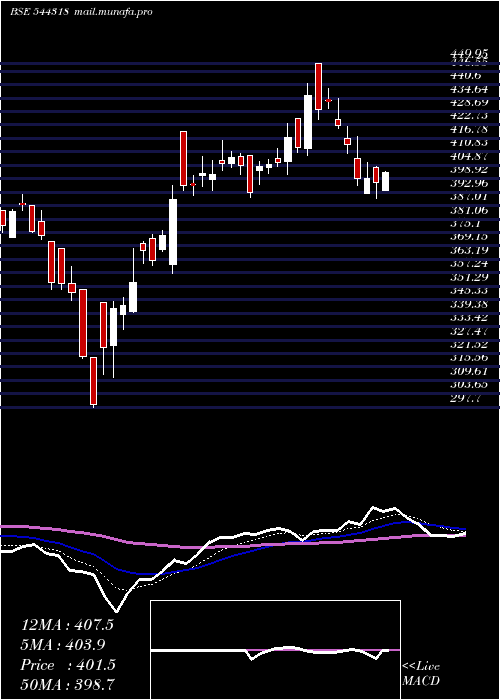
Task: Click the Price : 401.5 readout
Action: pyautogui.click(x=68, y=665)
